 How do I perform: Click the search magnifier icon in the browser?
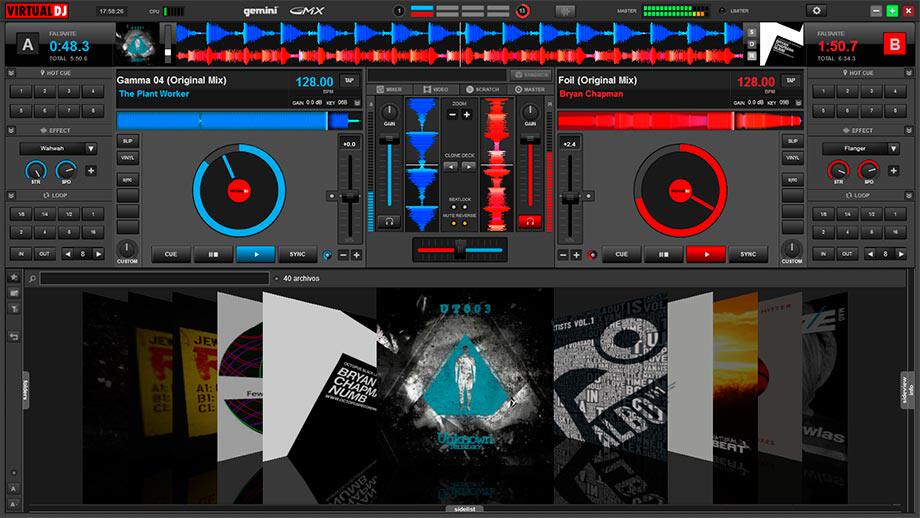(x=32, y=279)
